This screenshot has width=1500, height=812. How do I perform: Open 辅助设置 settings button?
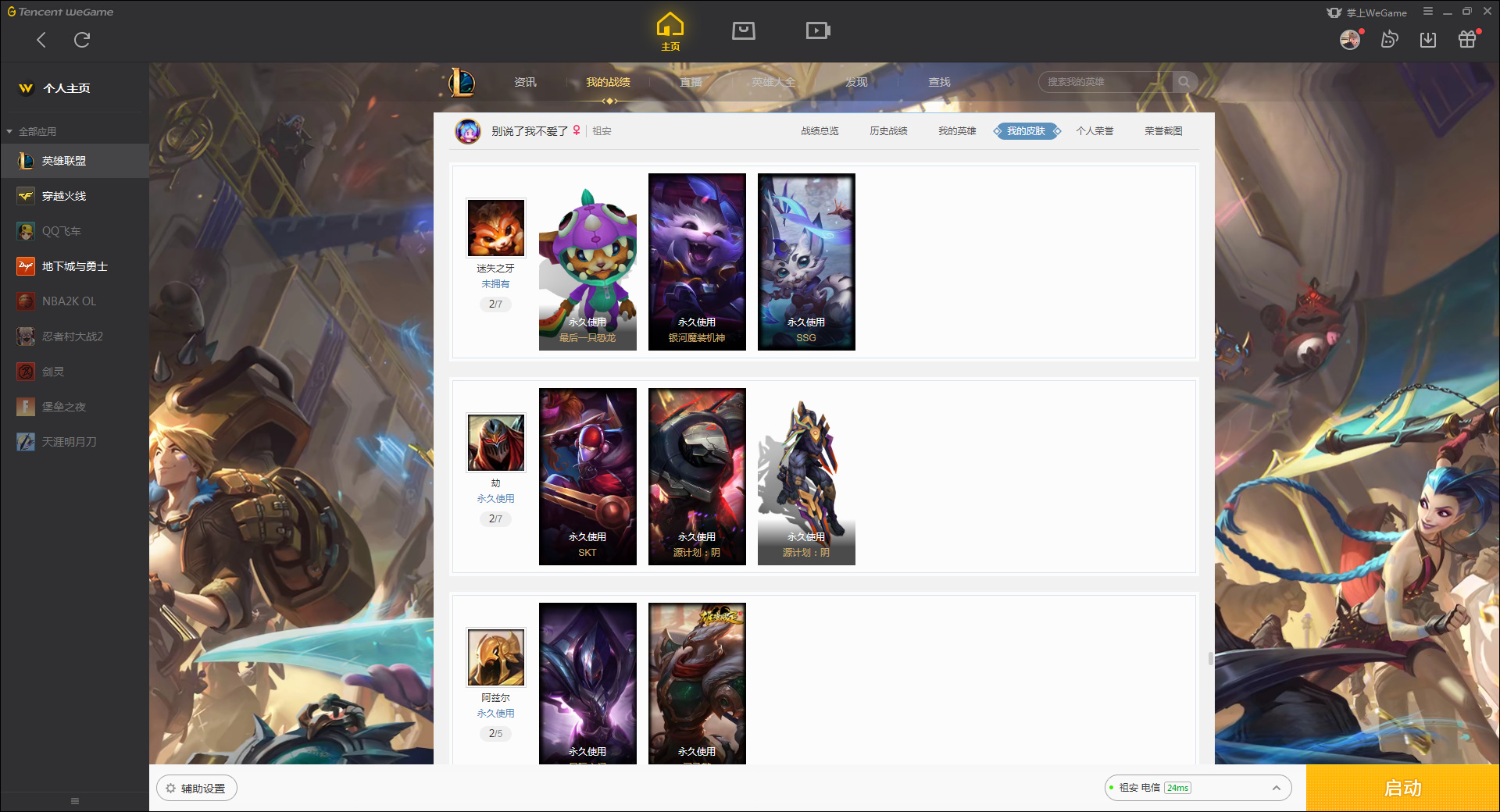197,789
